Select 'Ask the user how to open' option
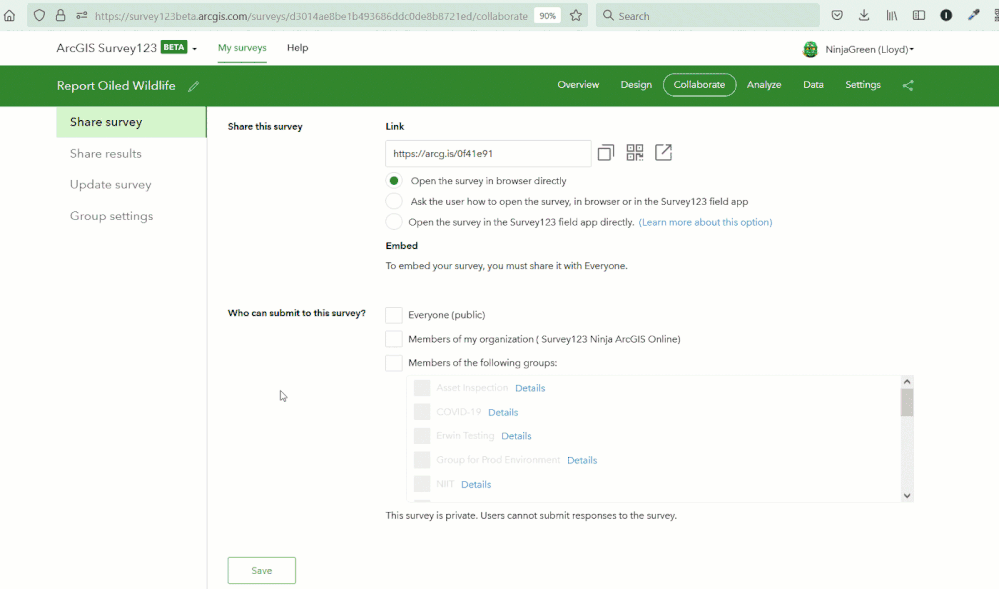Screen dimensions: 999x589 [394, 201]
